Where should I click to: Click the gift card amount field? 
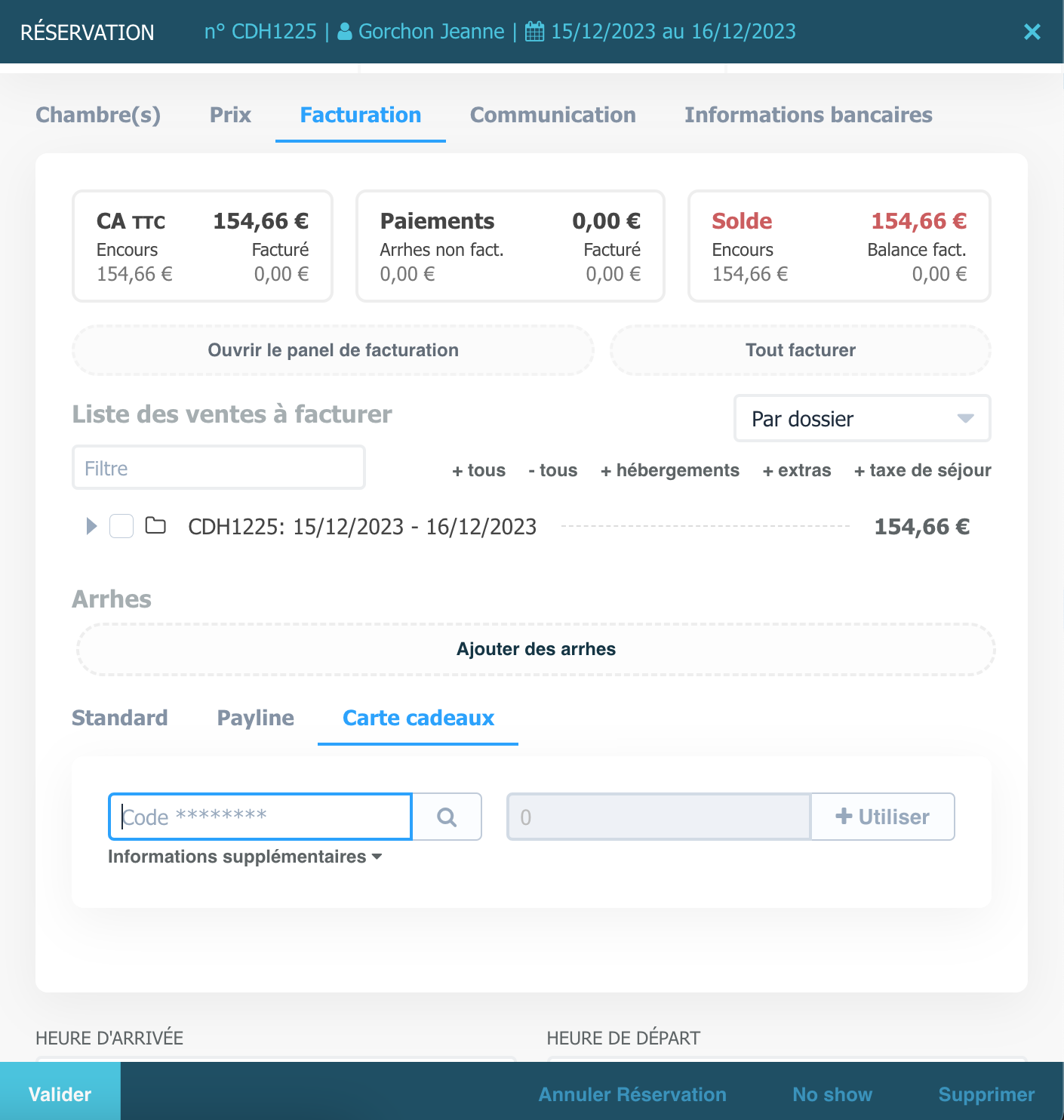659,817
